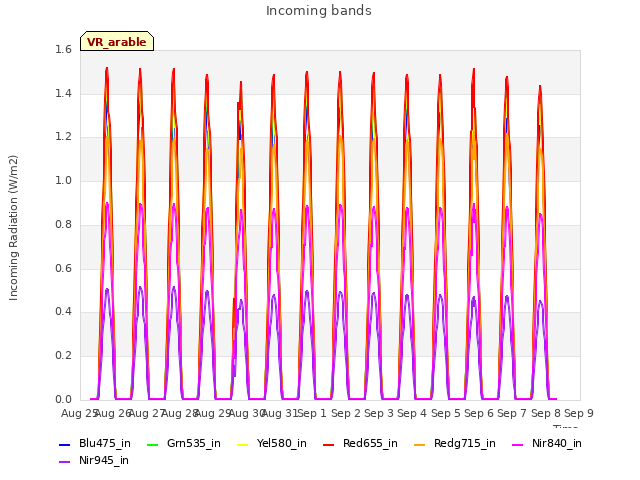Toggle the Blu475_in legend entry

click(95, 443)
